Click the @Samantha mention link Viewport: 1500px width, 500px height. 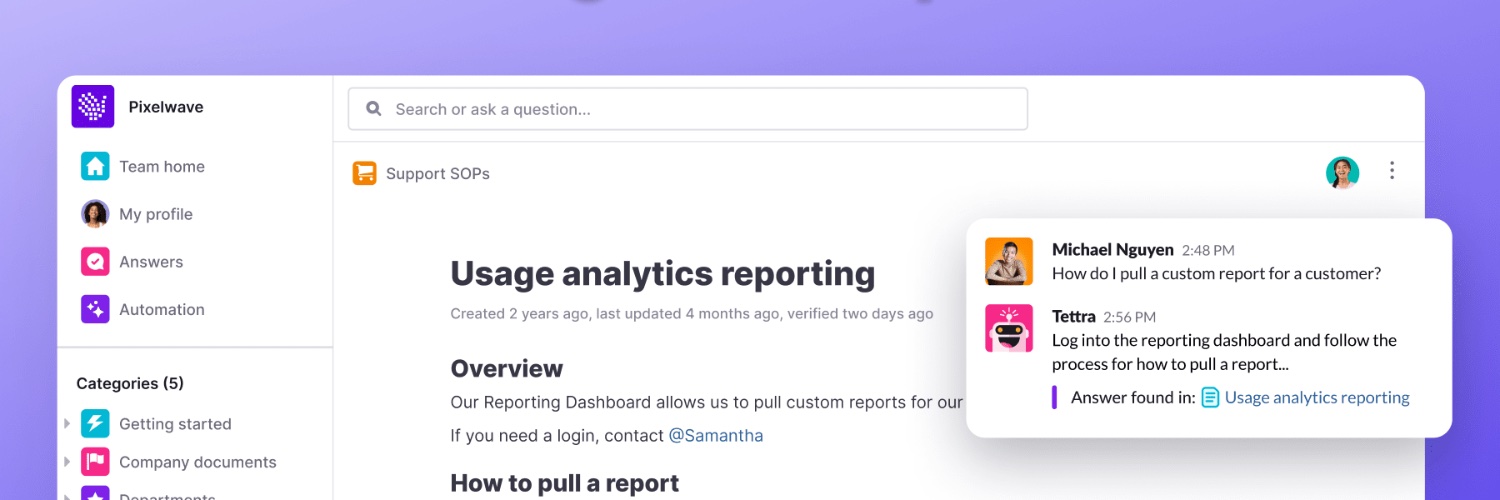(716, 436)
